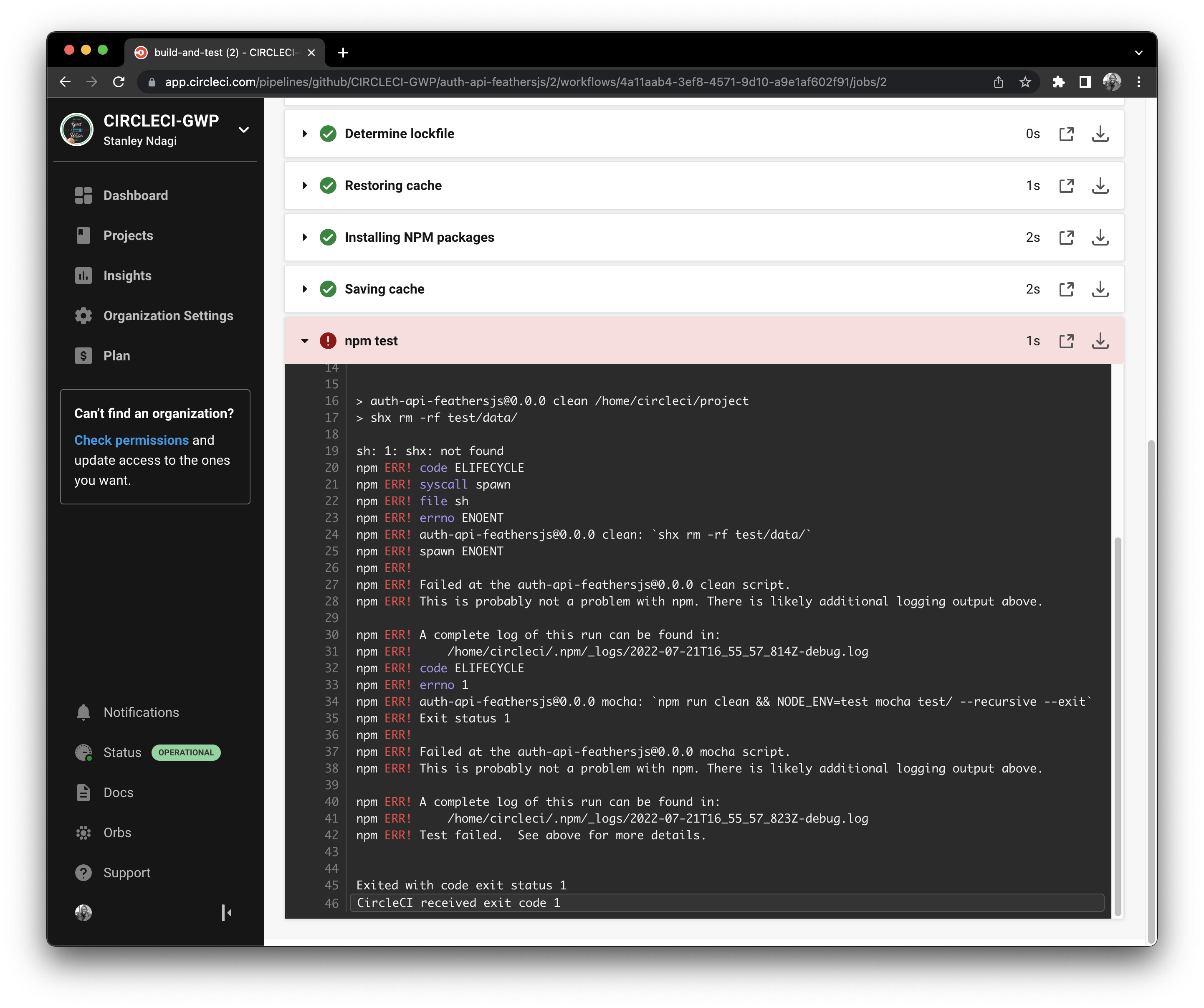Open the Insights sidebar page
The width and height of the screenshot is (1204, 1008).
coord(127,276)
